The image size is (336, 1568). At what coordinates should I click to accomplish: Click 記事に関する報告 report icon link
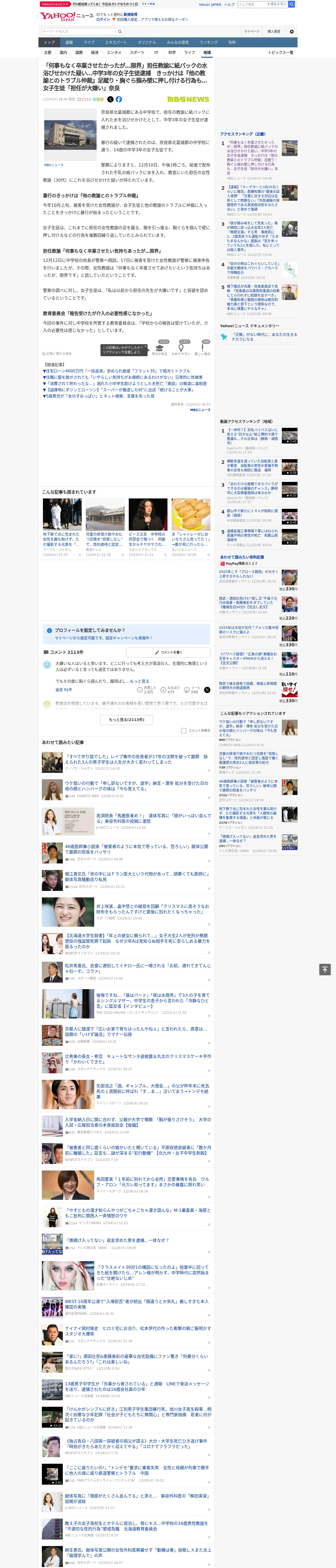pyautogui.click(x=57, y=353)
